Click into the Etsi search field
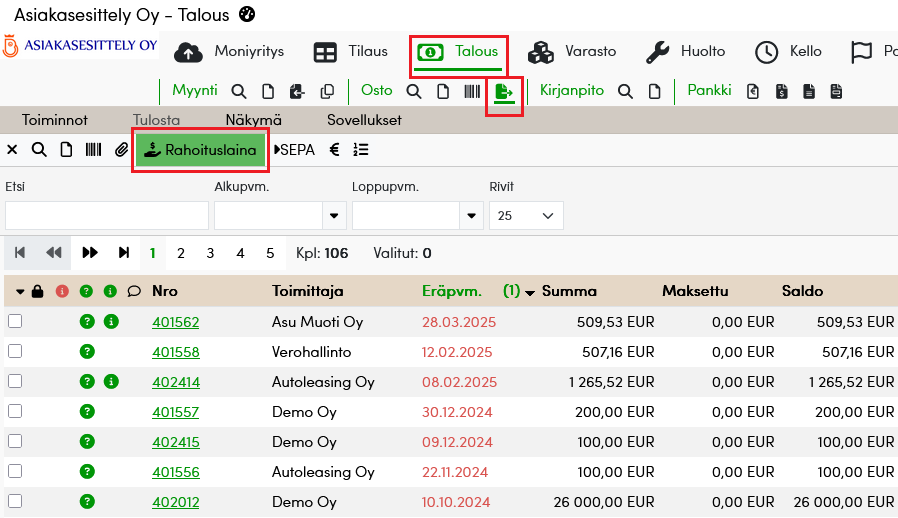 (x=107, y=216)
